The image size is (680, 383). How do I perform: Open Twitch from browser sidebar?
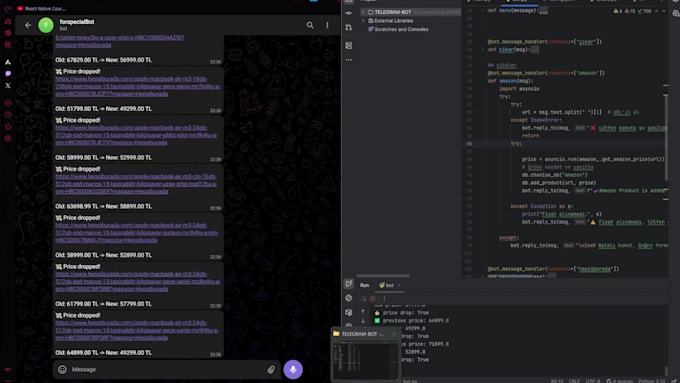[x=8, y=74]
